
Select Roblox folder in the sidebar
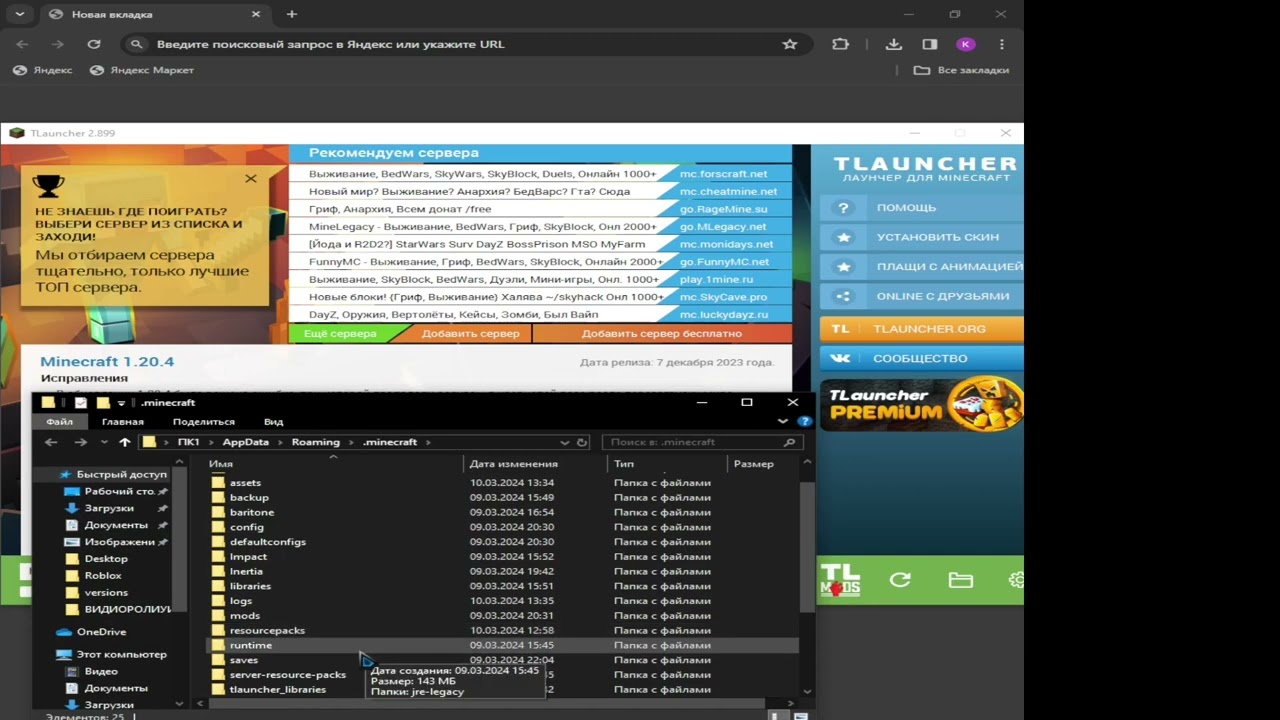(102, 575)
